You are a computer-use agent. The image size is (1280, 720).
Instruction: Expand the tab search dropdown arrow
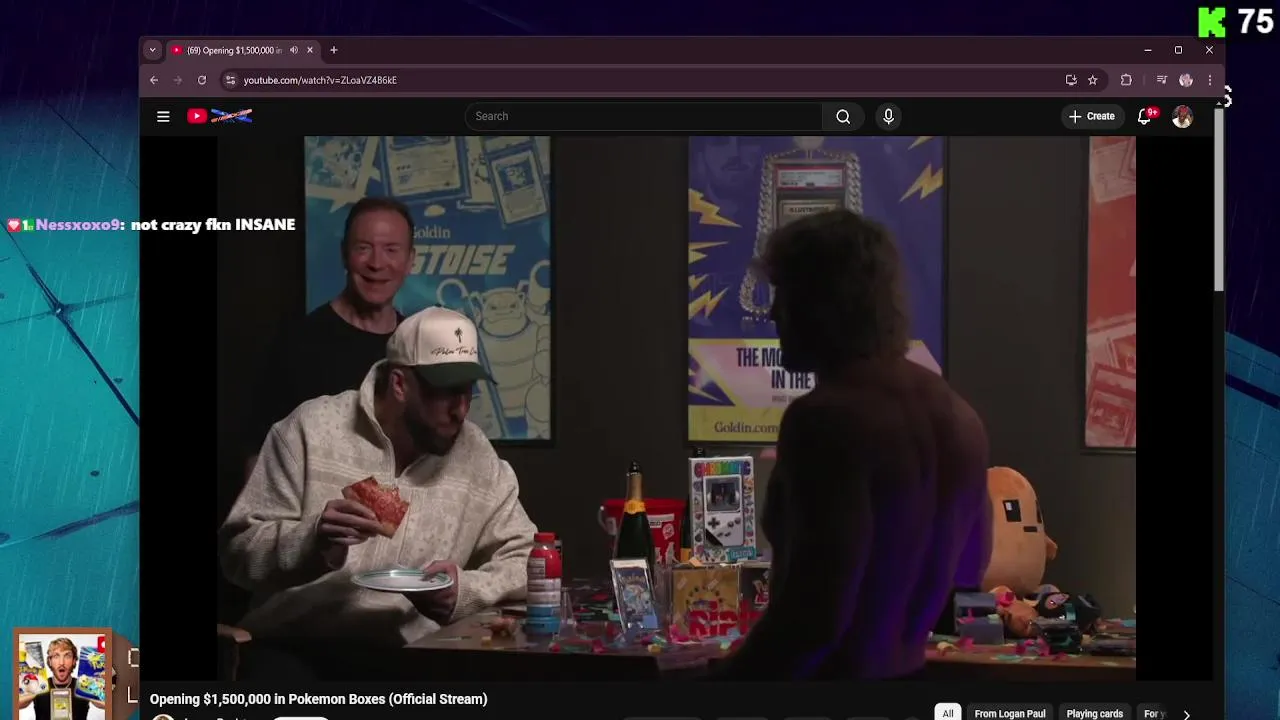pyautogui.click(x=152, y=50)
